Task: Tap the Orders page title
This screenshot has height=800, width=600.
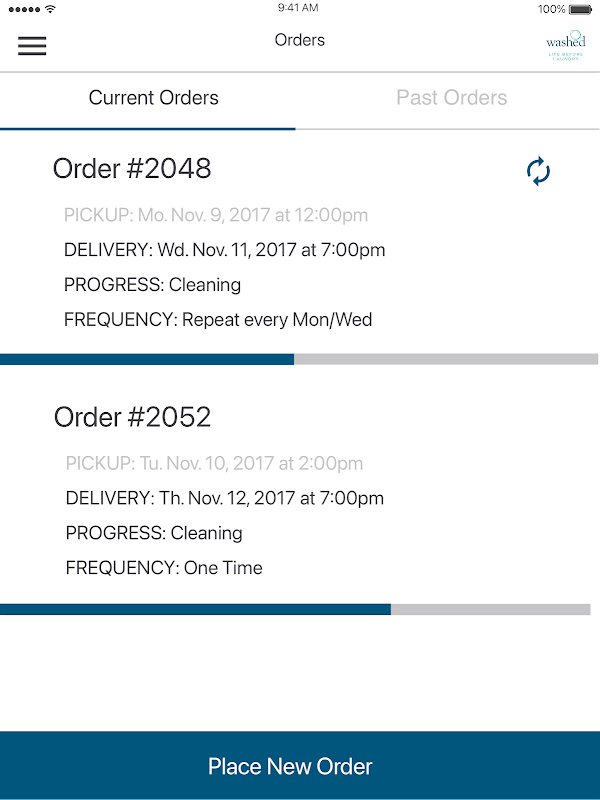Action: (299, 41)
